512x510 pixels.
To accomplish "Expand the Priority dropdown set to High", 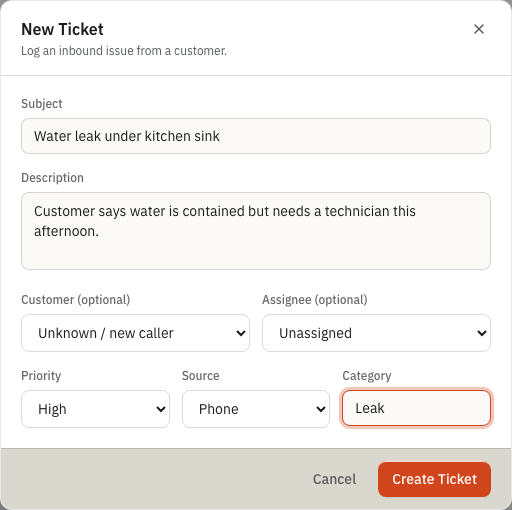I will [95, 409].
